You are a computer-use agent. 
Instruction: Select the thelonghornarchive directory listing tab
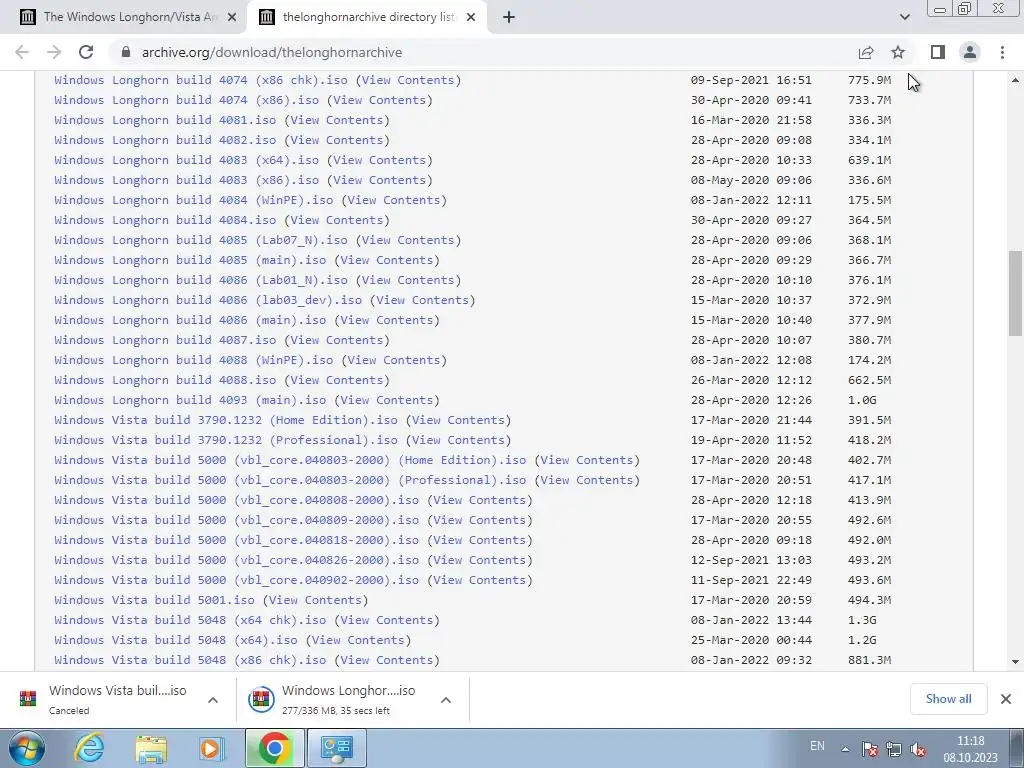click(366, 18)
